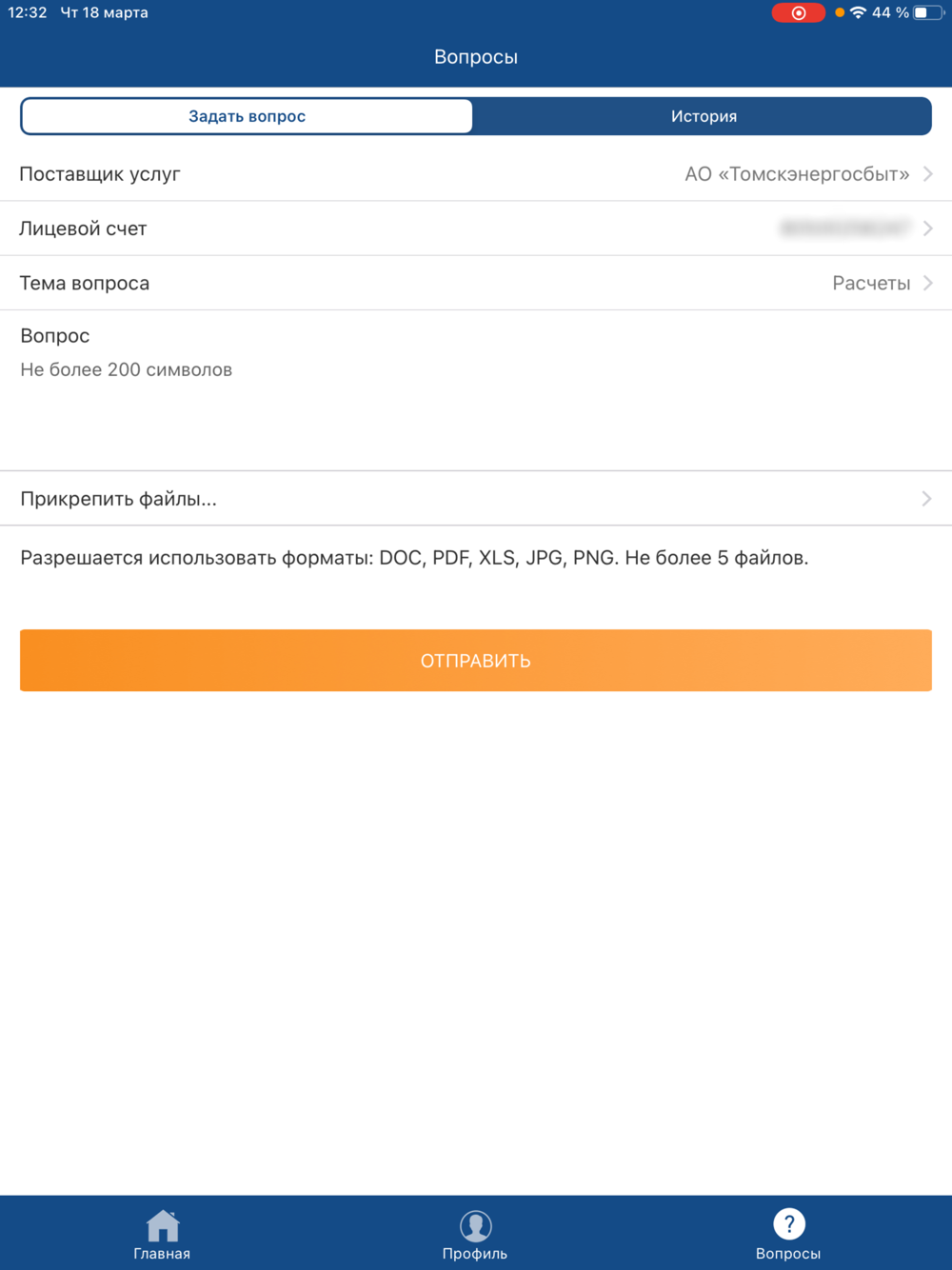Image resolution: width=952 pixels, height=1270 pixels.
Task: Open the Тема вопроса chevron
Action: (x=927, y=283)
